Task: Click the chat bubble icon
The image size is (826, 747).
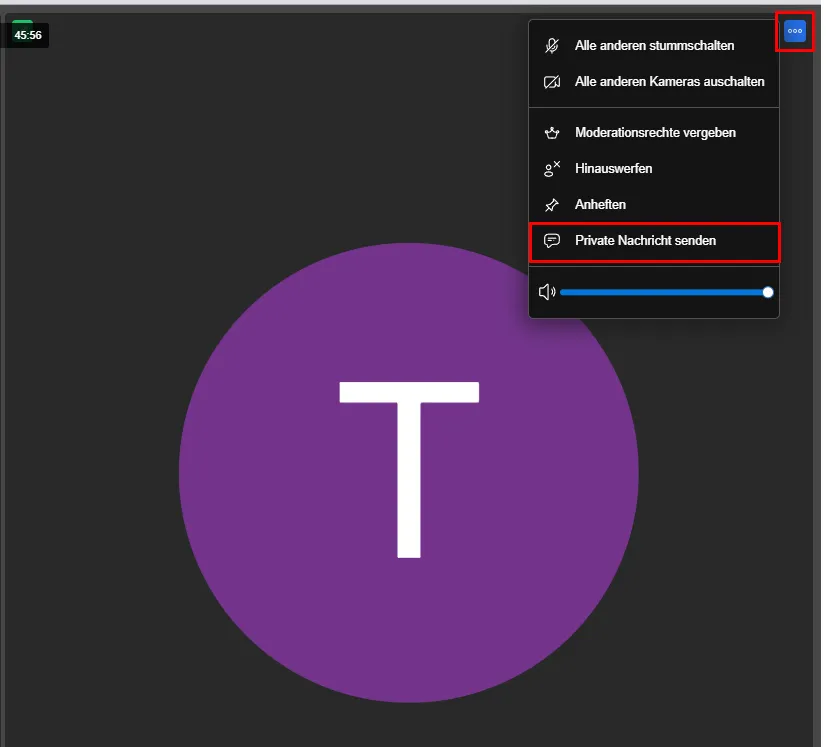Action: click(x=551, y=241)
